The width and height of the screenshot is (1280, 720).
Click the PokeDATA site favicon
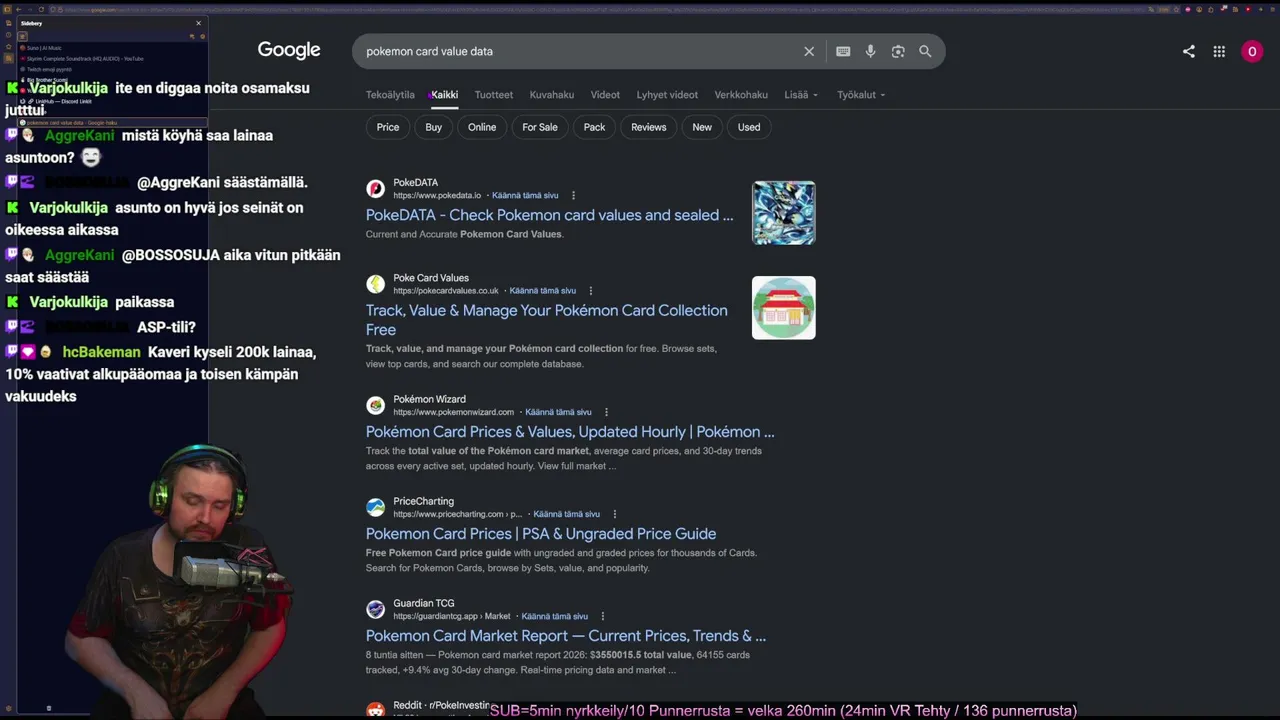pos(376,189)
